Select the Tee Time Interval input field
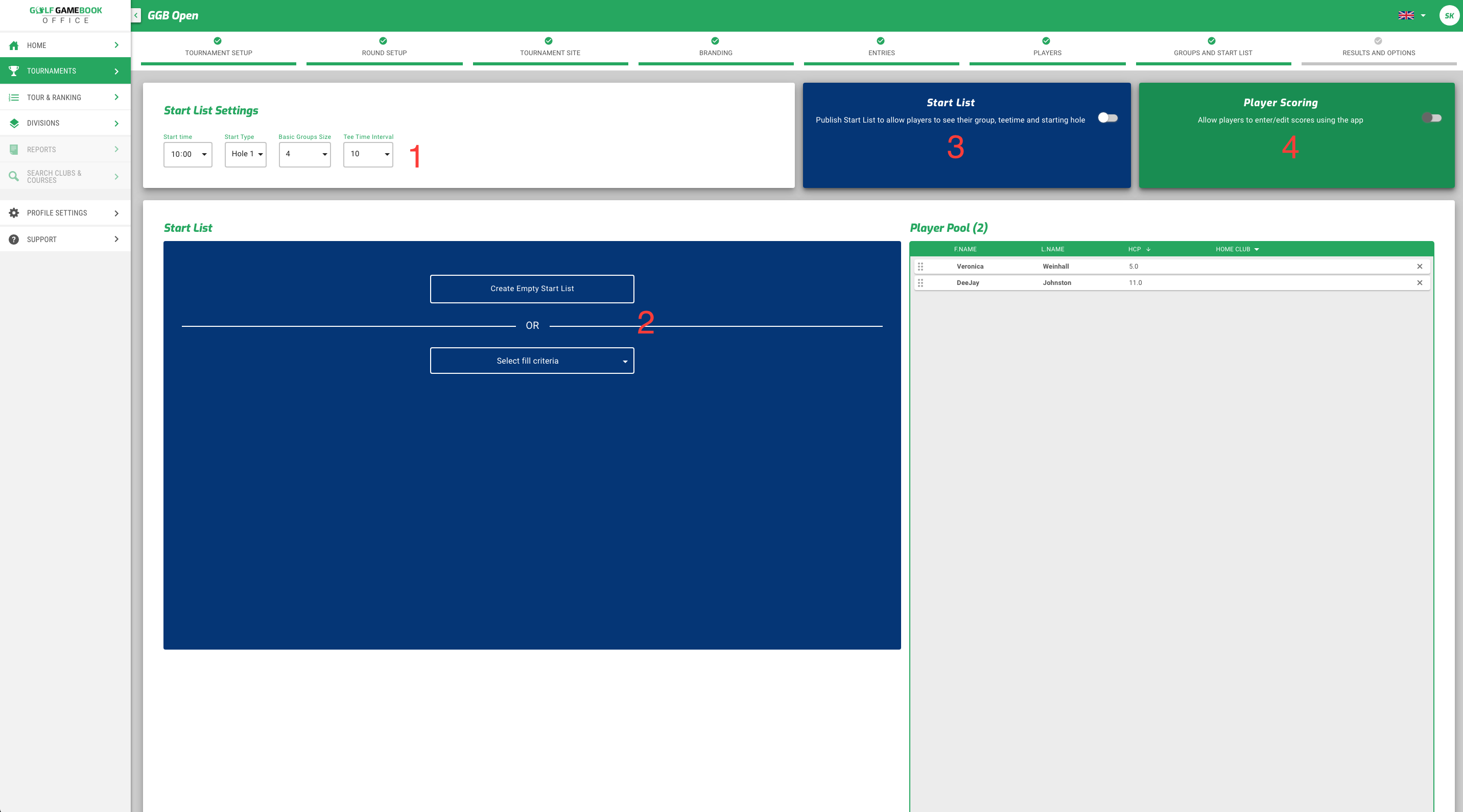 coord(368,155)
